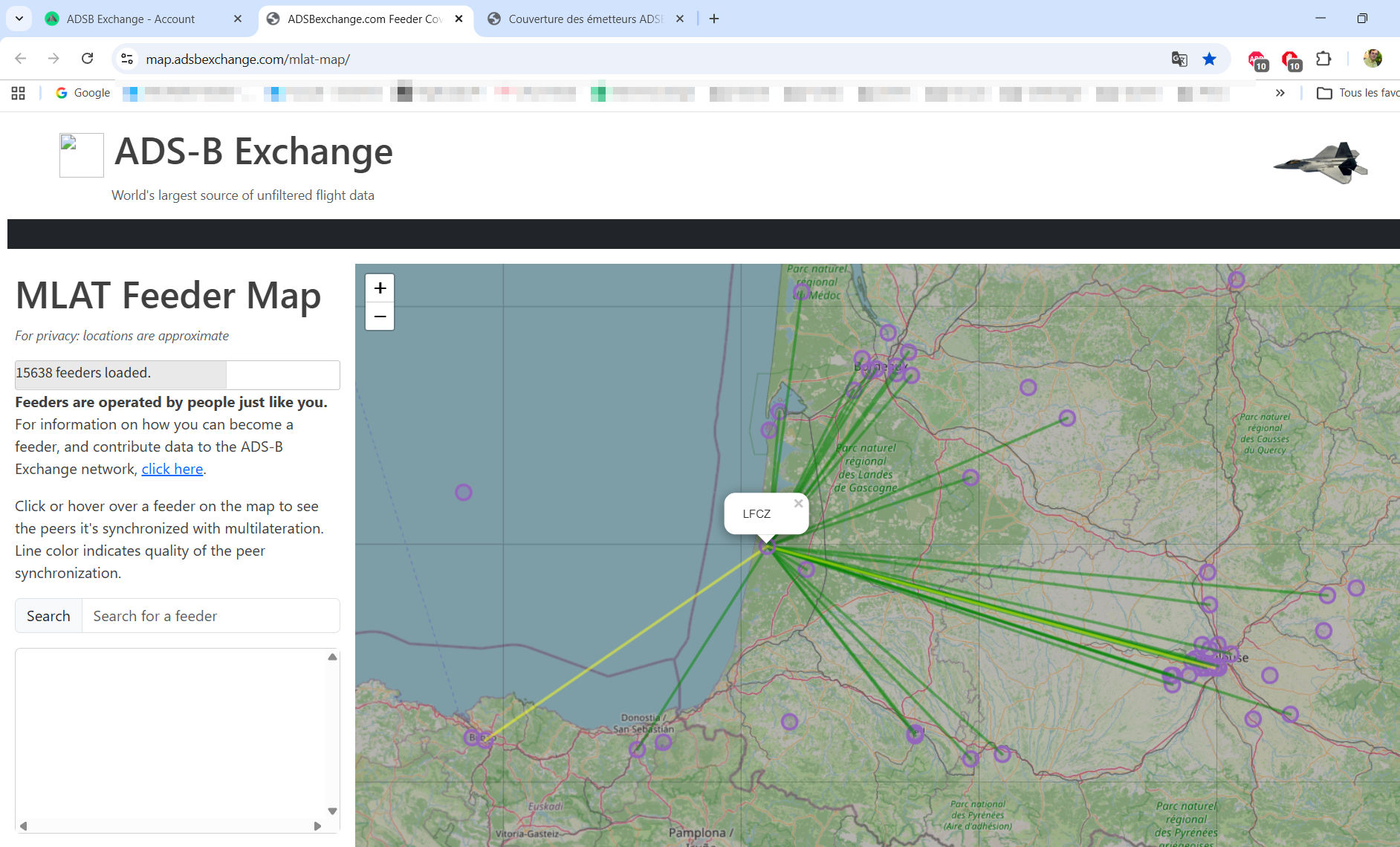Switch to ADSB Exchange - Account tab

(x=144, y=19)
